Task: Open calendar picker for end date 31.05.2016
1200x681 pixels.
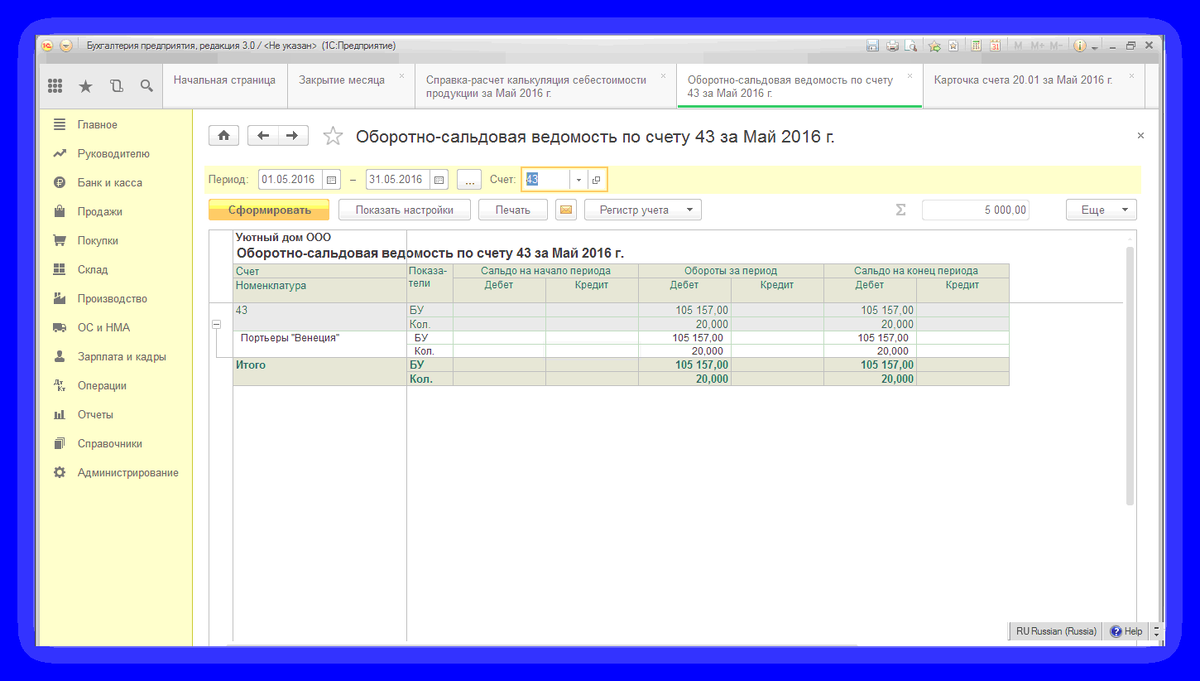Action: [440, 180]
